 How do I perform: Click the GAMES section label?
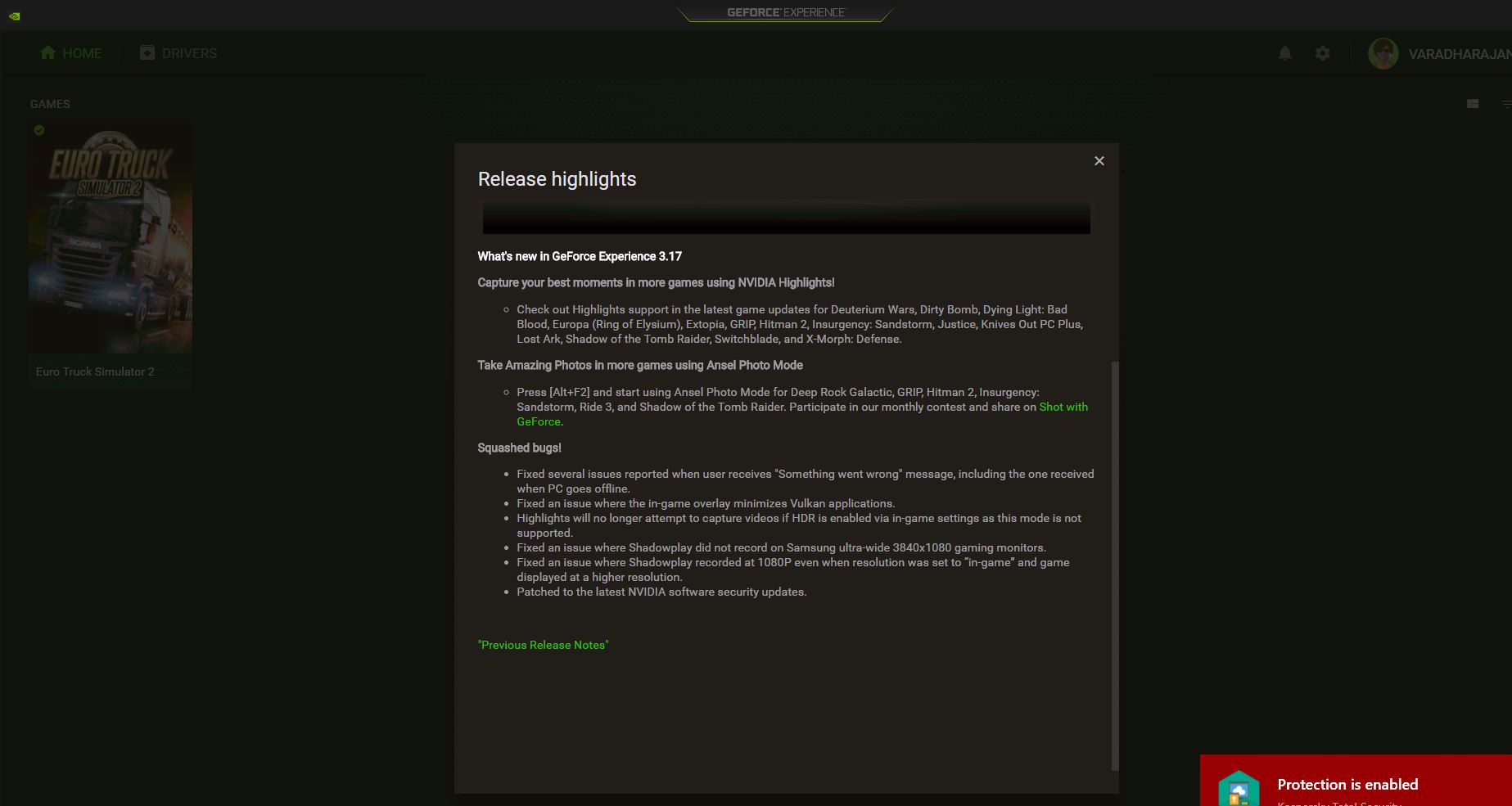(50, 104)
